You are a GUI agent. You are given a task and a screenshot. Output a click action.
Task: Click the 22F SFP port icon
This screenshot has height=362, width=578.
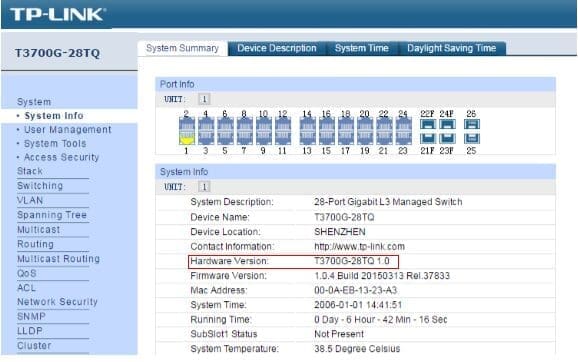428,124
